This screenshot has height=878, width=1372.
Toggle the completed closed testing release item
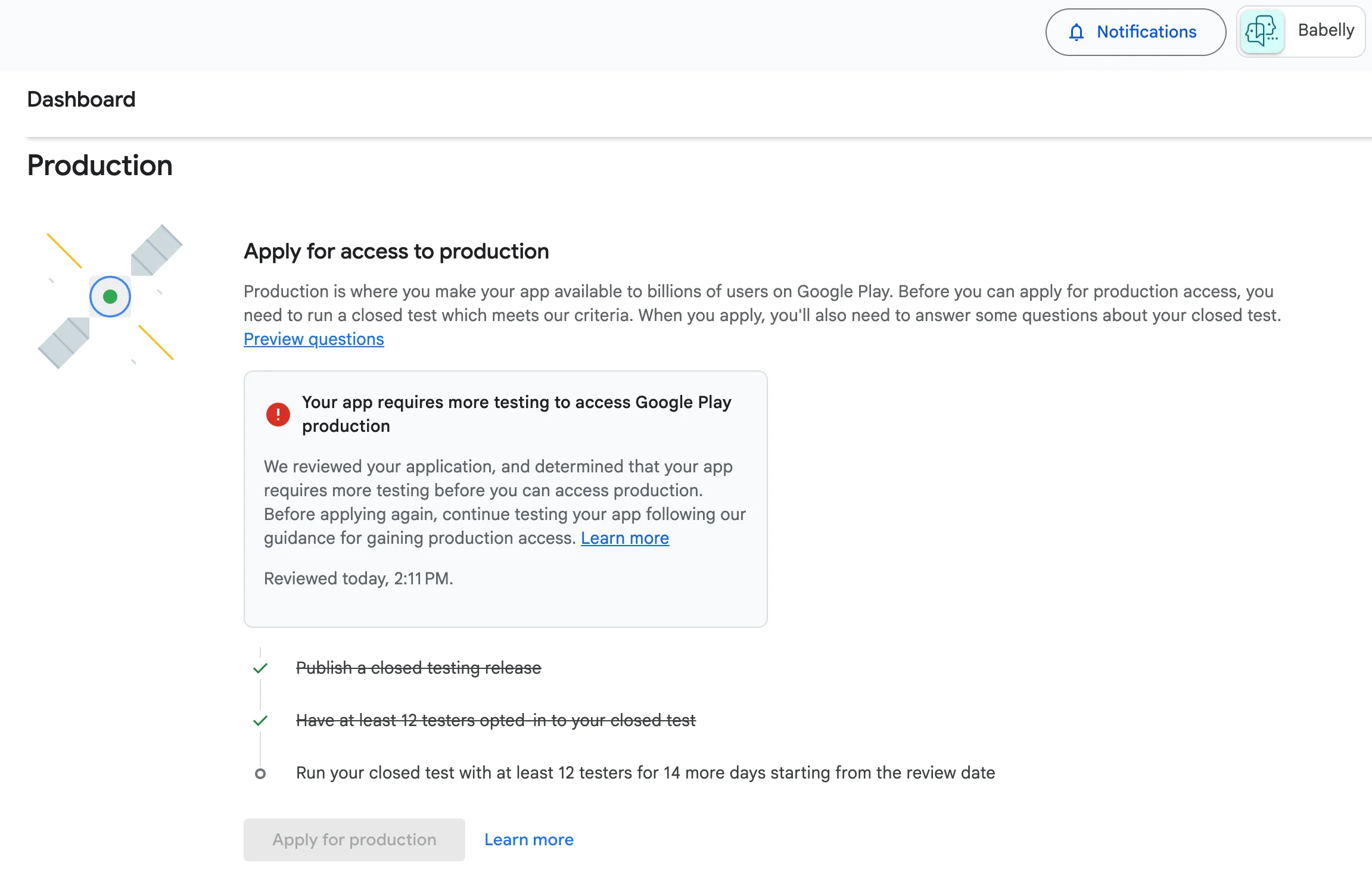click(x=419, y=668)
